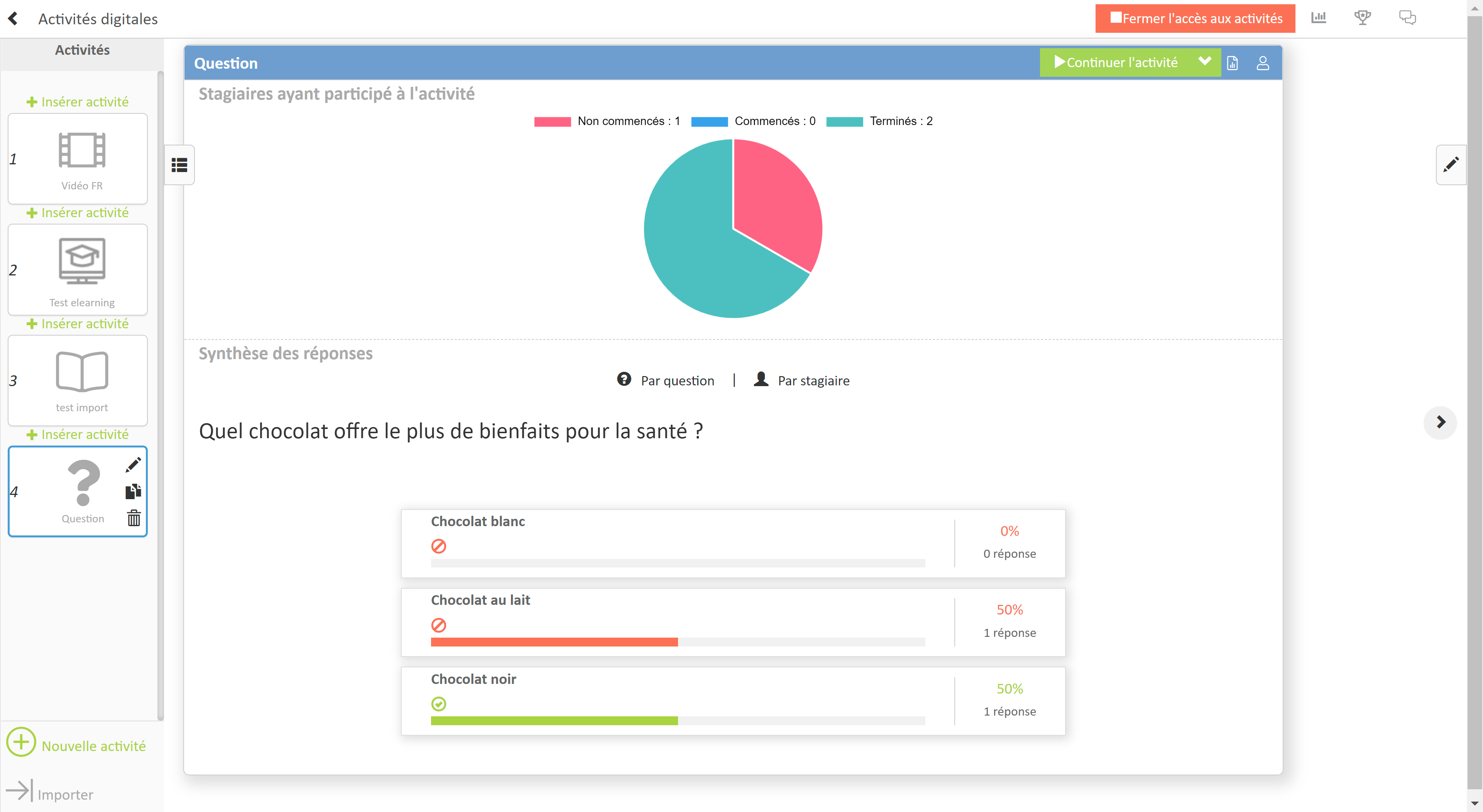Click the question mark icon beside Par question
Viewport: 1483px width, 812px height.
coord(624,379)
